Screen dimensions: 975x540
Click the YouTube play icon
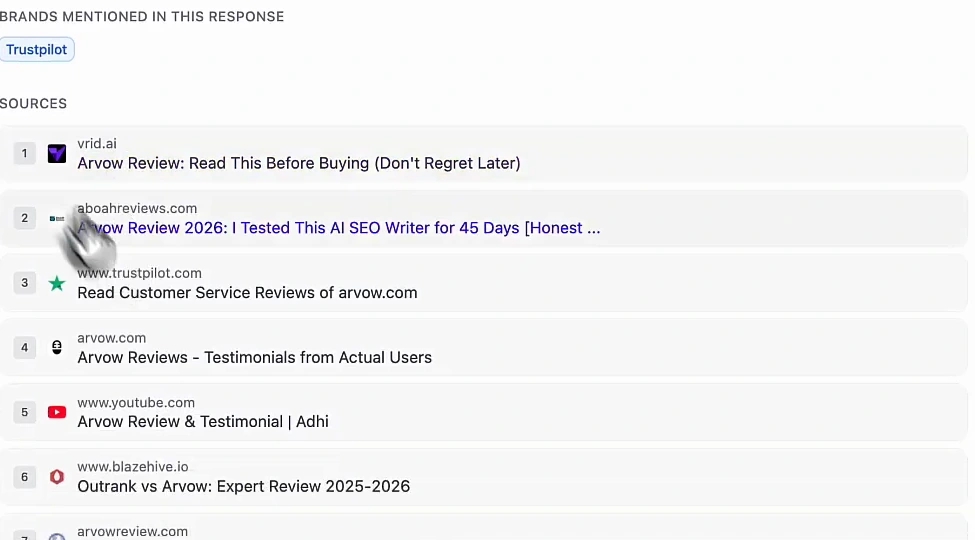pyautogui.click(x=57, y=412)
